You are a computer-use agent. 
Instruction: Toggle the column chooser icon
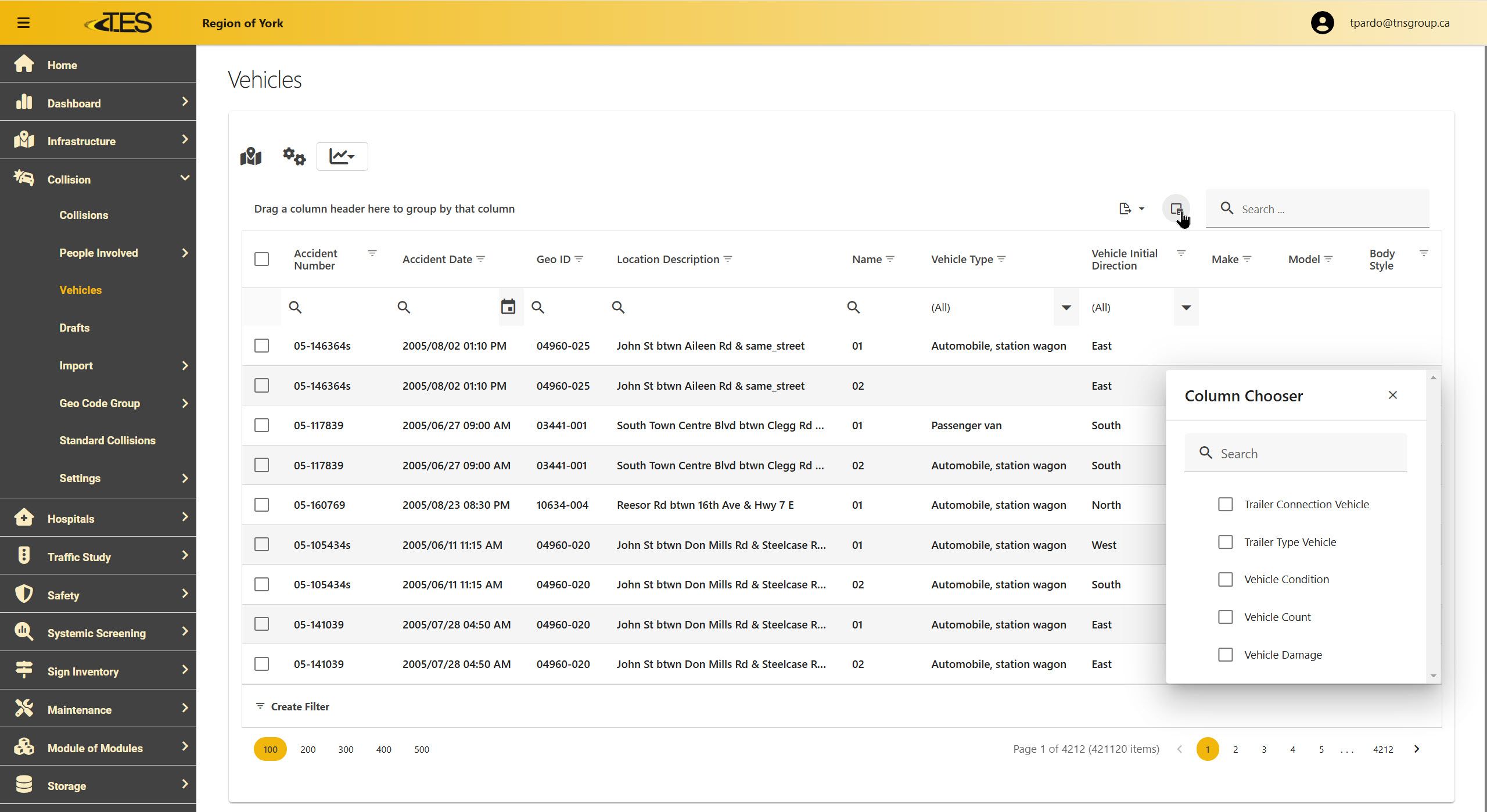1176,209
